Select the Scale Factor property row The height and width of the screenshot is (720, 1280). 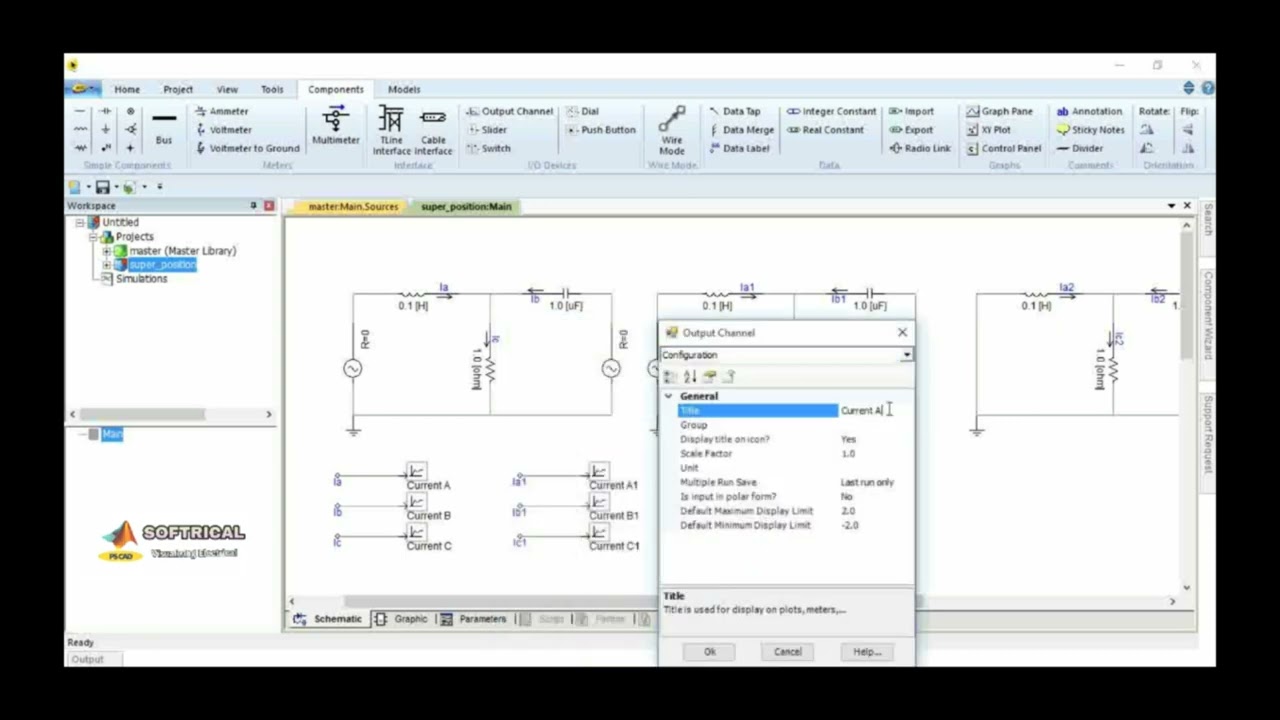click(x=795, y=454)
